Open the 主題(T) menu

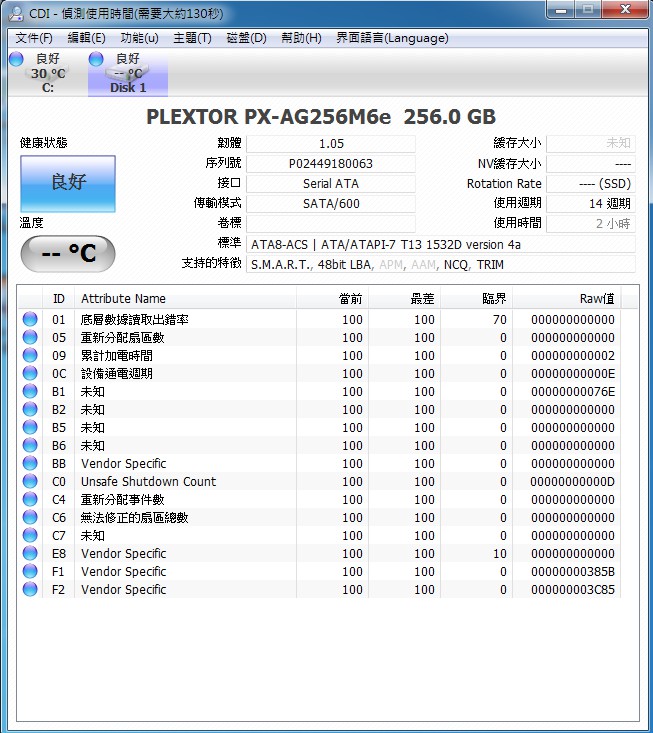tap(192, 38)
